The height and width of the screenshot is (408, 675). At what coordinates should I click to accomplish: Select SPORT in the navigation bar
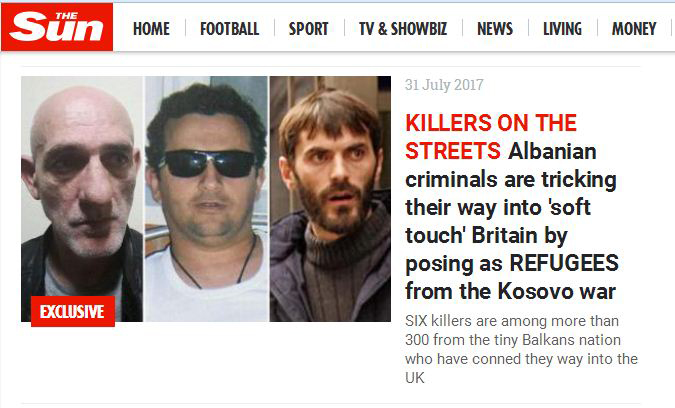click(308, 29)
